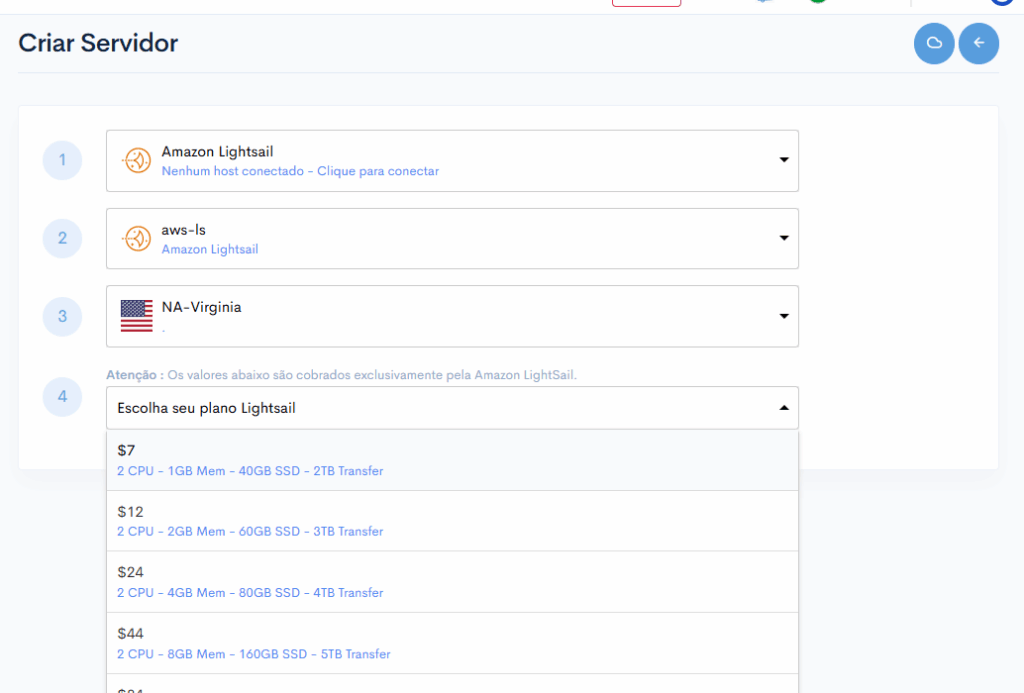Select the $7 plan option
Viewport: 1024px width, 693px height.
click(452, 460)
